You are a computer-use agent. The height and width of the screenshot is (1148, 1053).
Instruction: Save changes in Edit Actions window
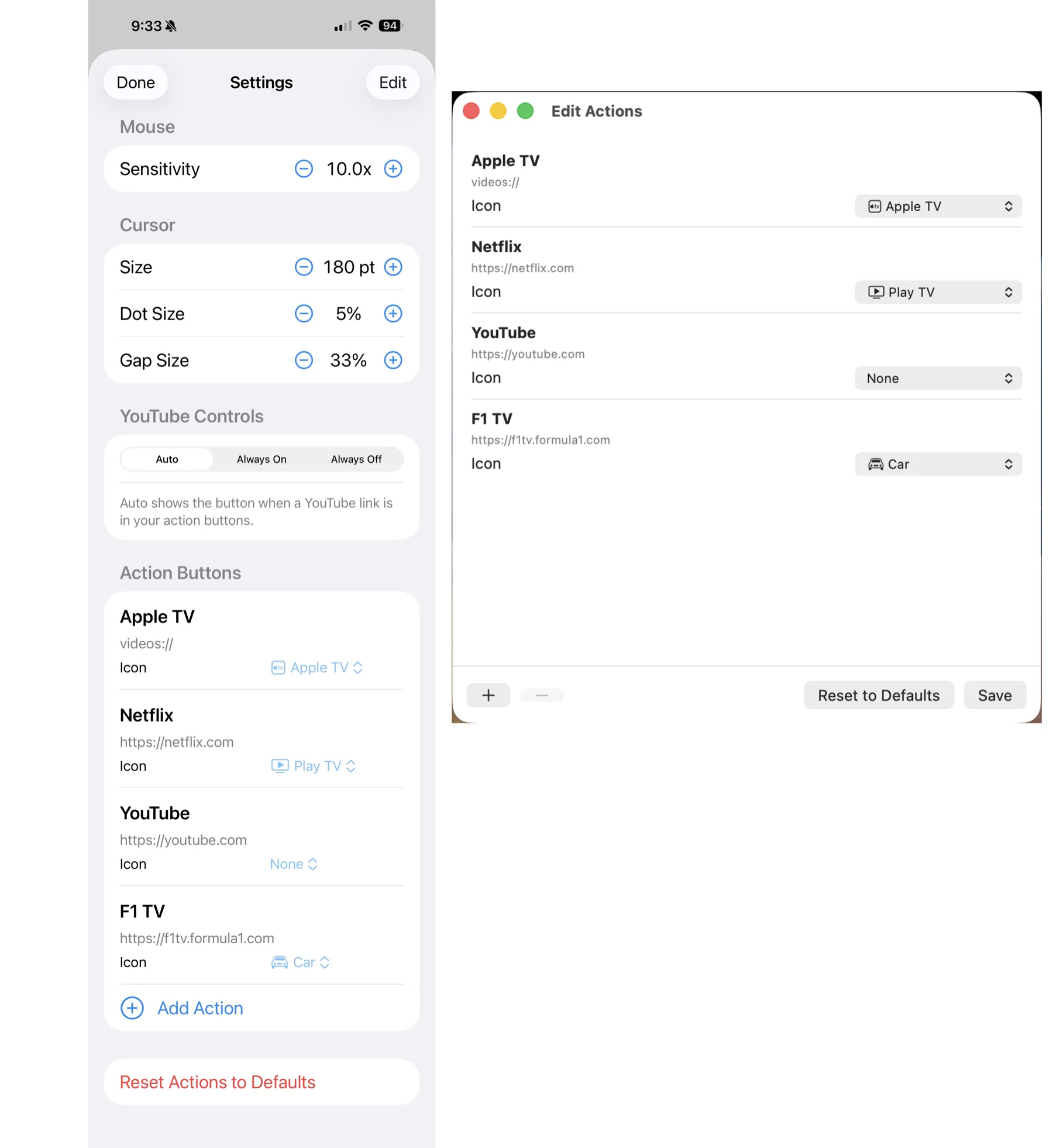click(995, 695)
